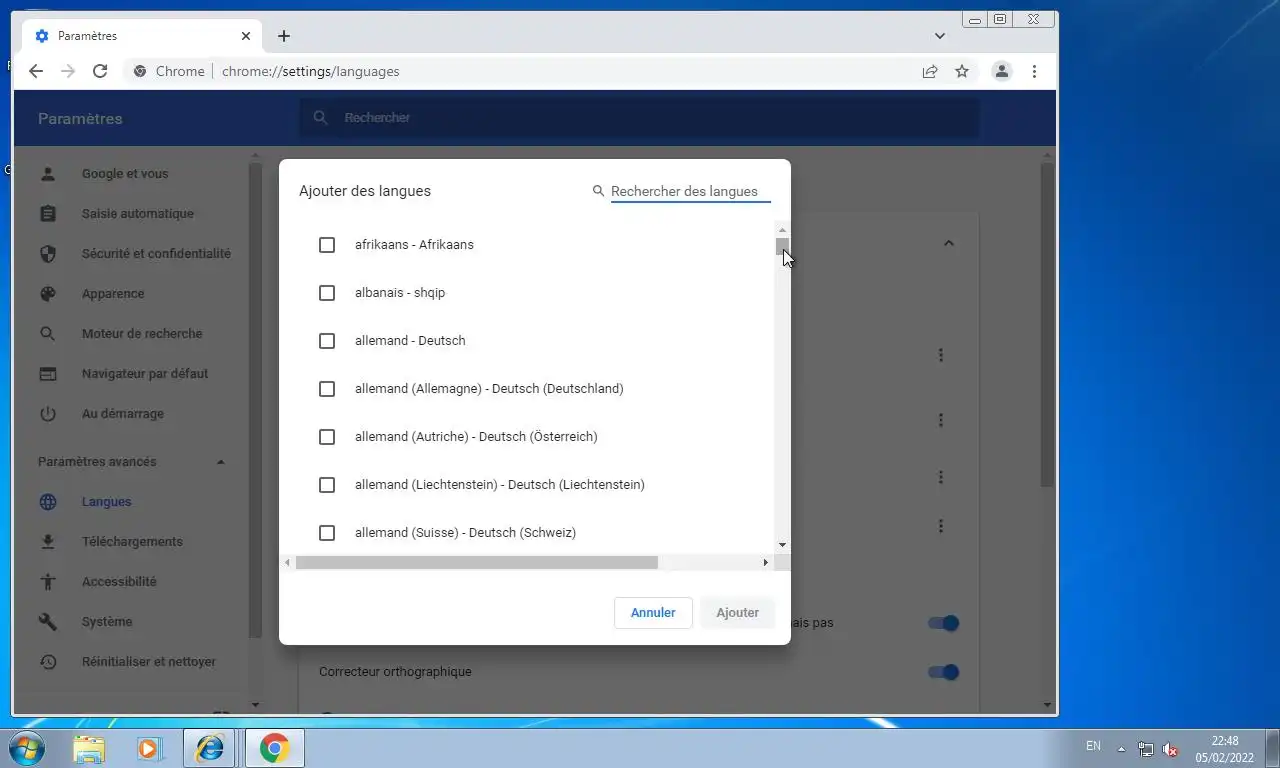Image resolution: width=1280 pixels, height=768 pixels.
Task: Toggle the Correcteur orthographique switch
Action: point(943,672)
